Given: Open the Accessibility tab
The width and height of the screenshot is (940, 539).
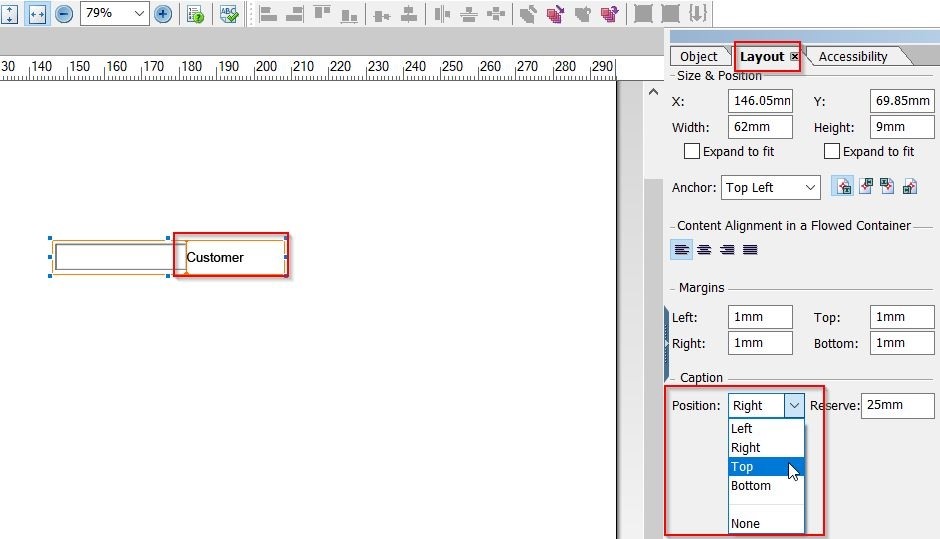Looking at the screenshot, I should [x=852, y=56].
